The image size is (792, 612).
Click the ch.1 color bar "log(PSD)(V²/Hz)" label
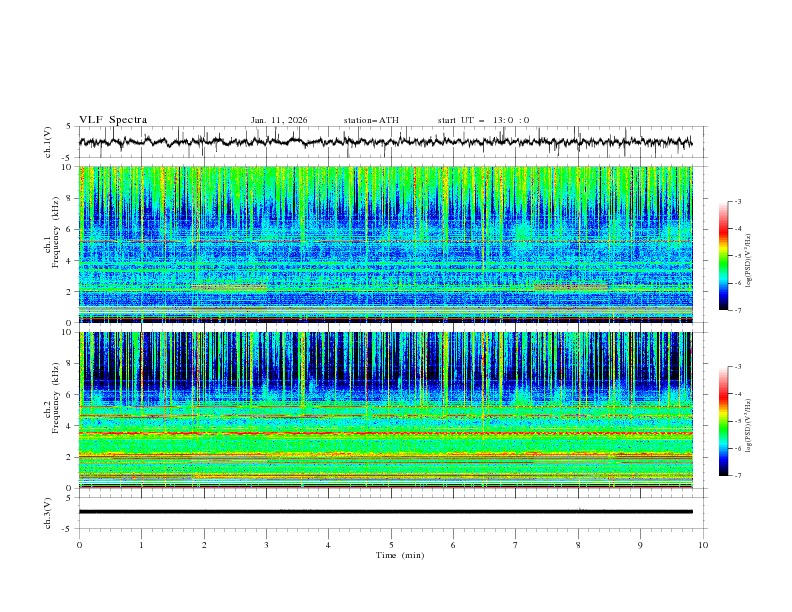[x=748, y=261]
